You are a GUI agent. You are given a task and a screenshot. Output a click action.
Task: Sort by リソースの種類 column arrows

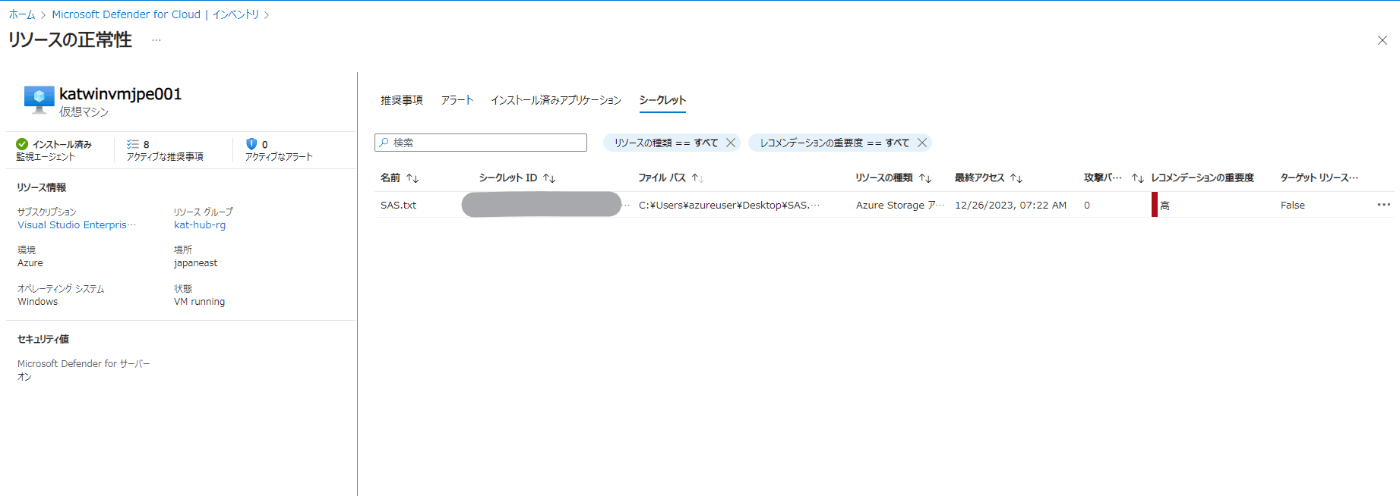[x=925, y=178]
